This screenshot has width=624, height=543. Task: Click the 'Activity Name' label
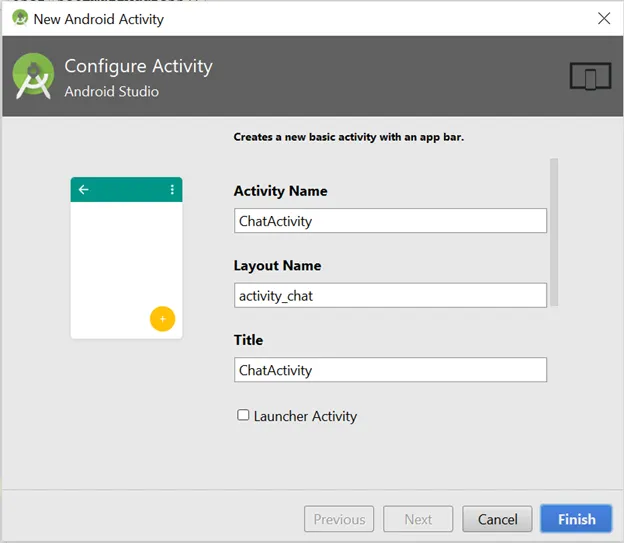point(281,191)
